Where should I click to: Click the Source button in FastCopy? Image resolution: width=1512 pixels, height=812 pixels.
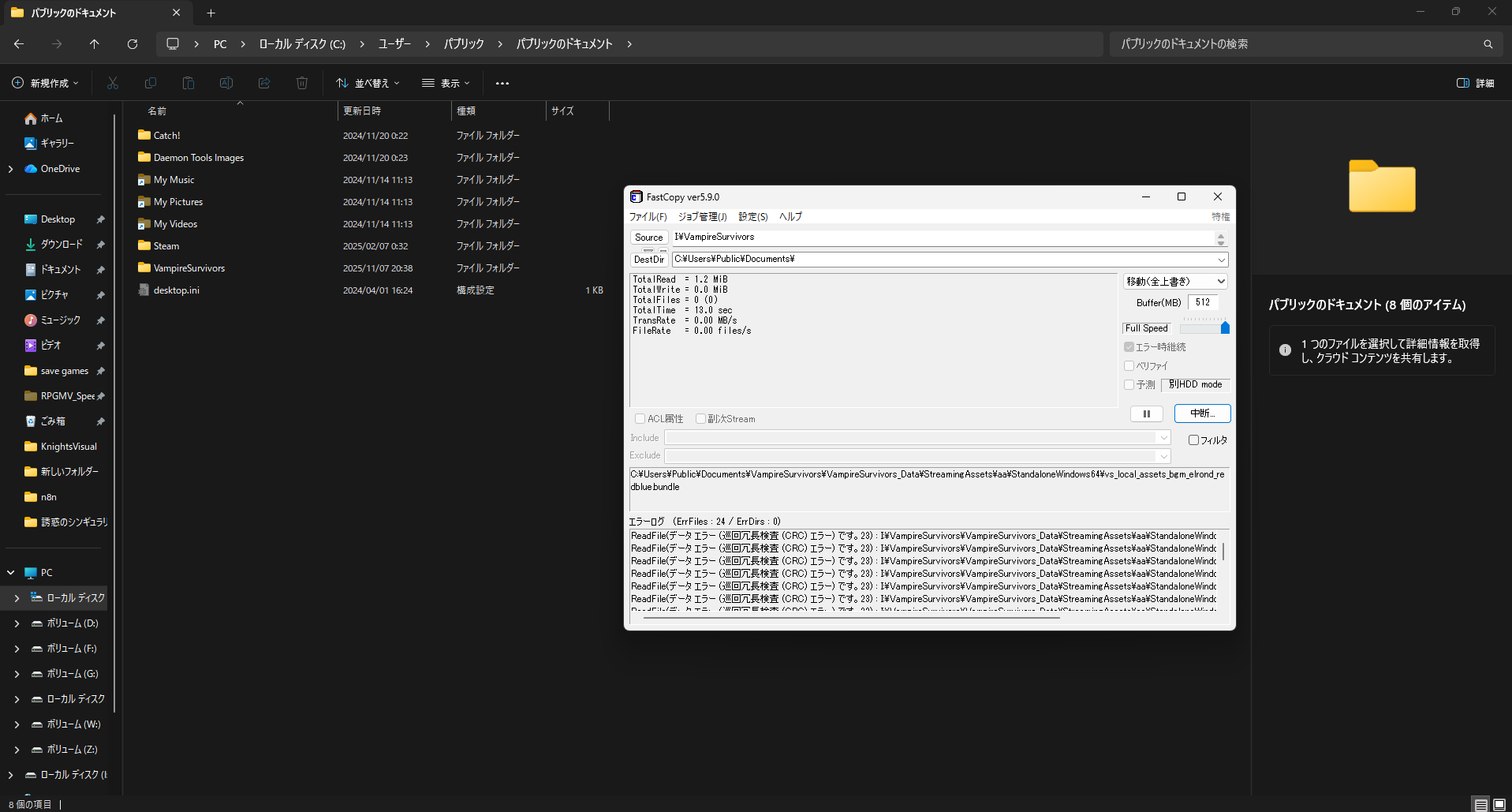648,238
